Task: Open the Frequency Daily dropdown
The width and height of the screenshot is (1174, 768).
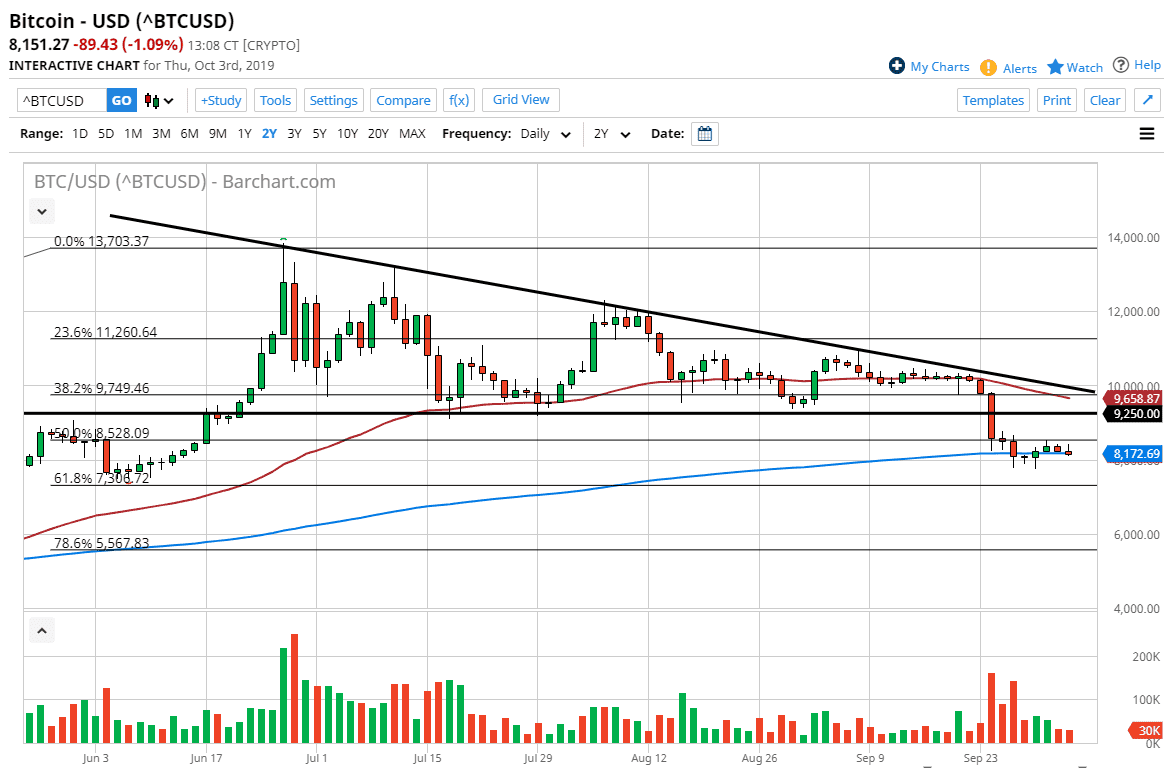Action: [545, 133]
